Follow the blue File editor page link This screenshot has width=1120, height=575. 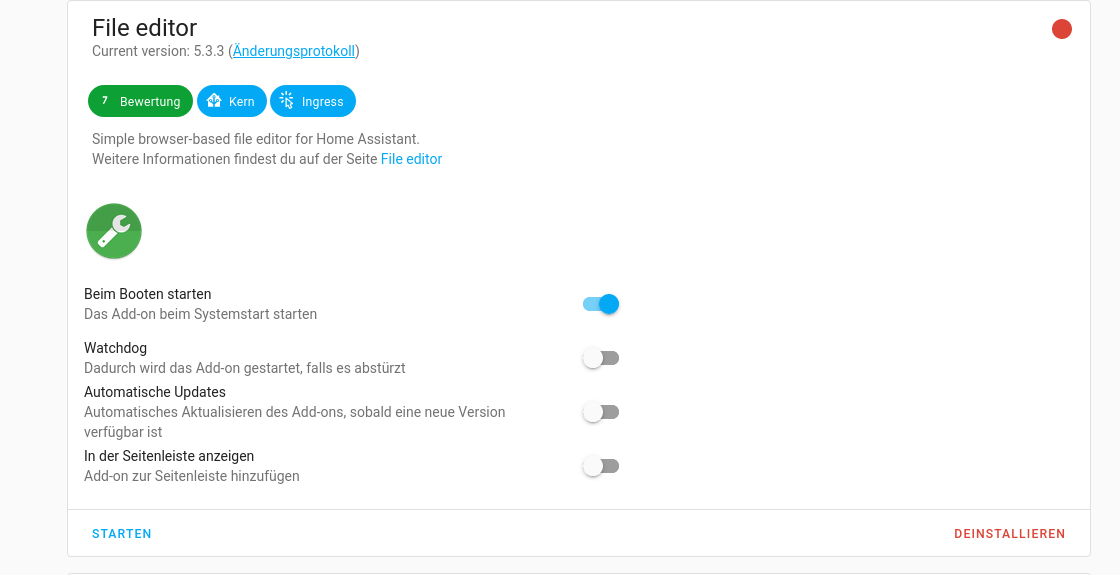411,159
